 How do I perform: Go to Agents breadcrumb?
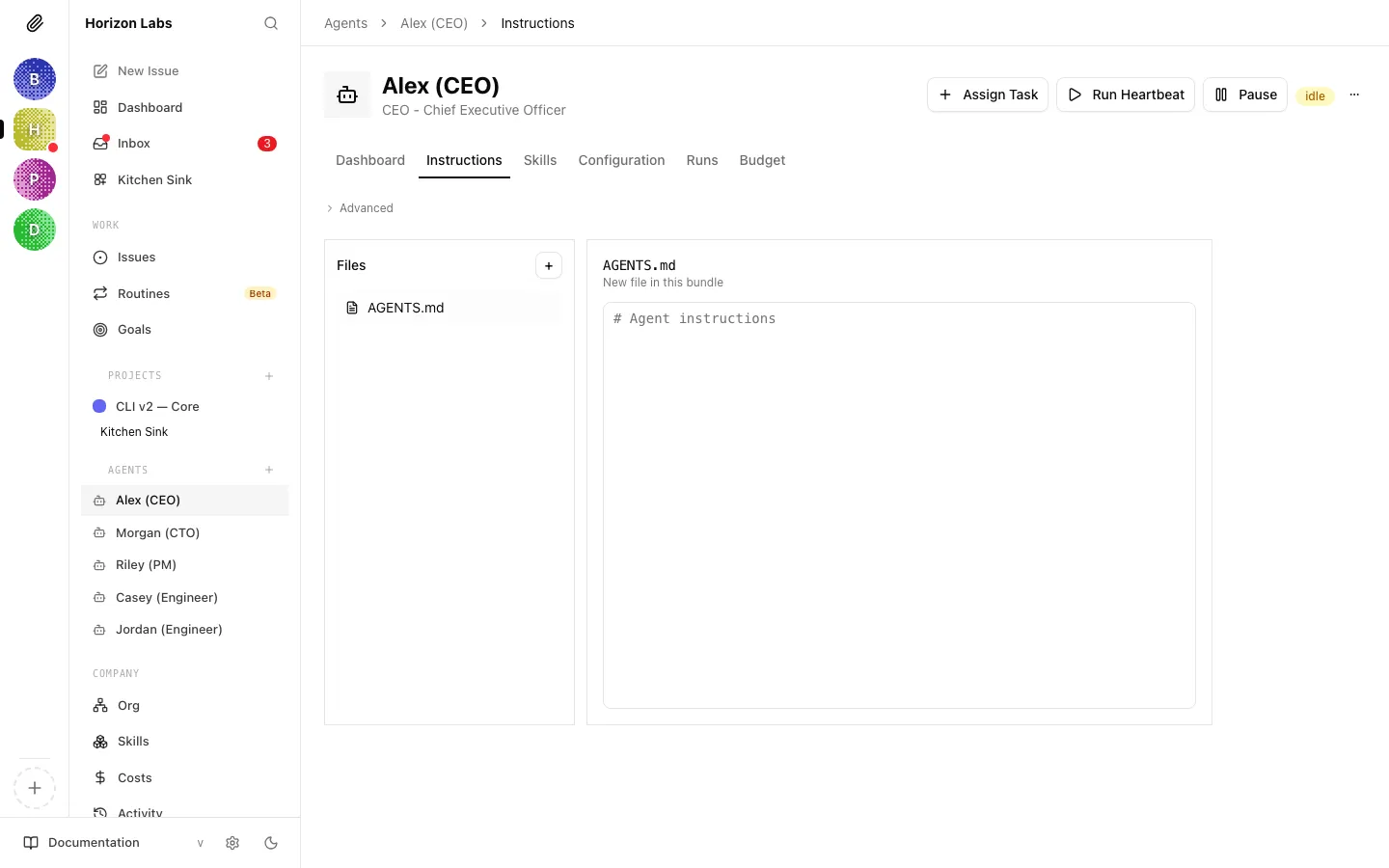[345, 23]
